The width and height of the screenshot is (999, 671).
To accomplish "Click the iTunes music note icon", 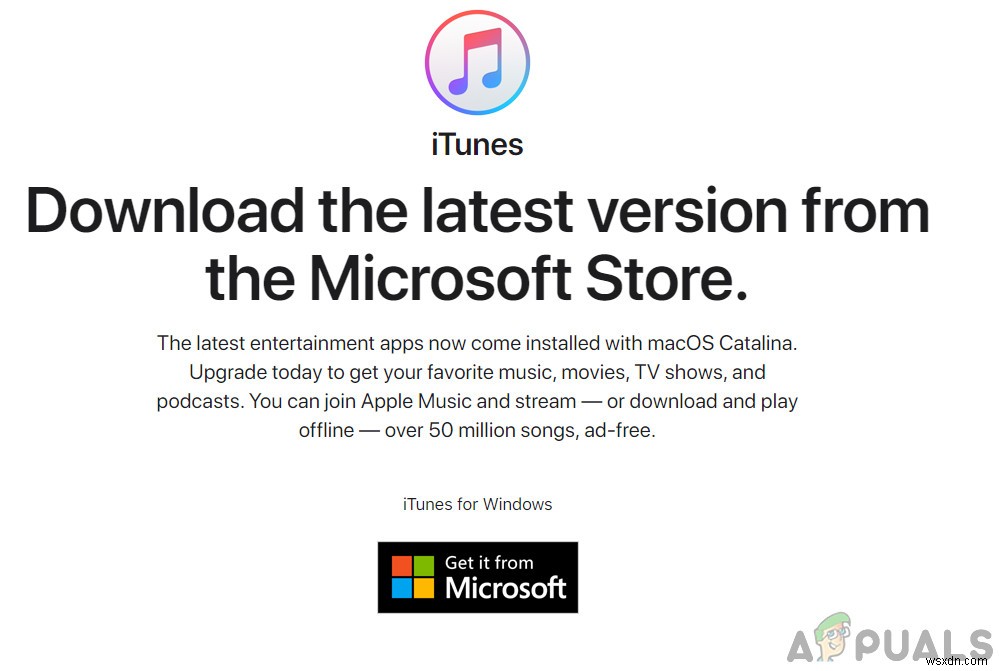I will click(x=477, y=62).
